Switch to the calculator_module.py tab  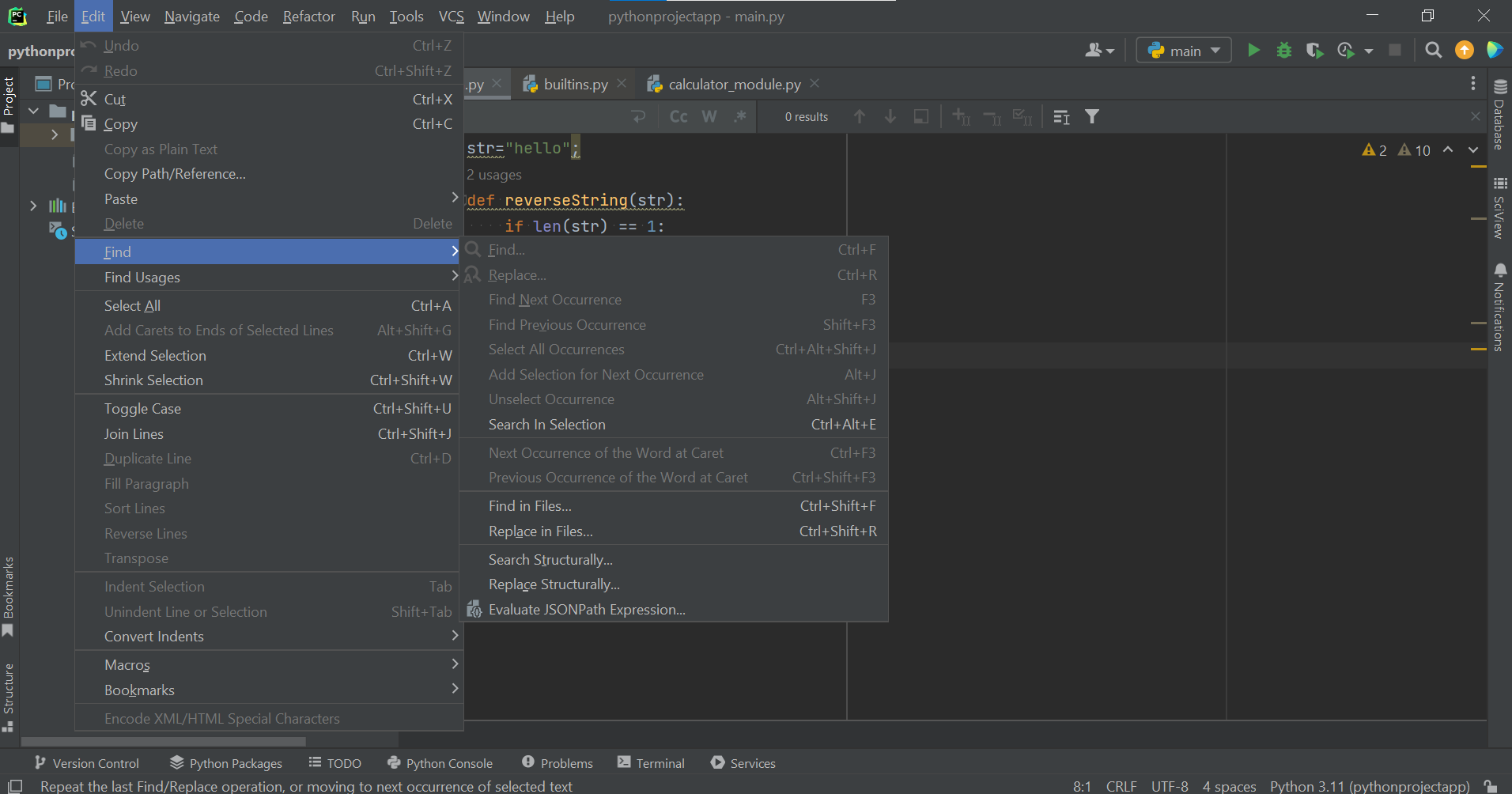pos(733,85)
